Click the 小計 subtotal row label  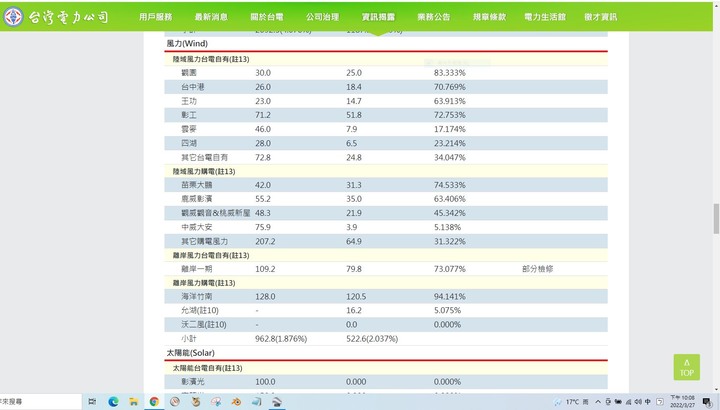point(189,339)
